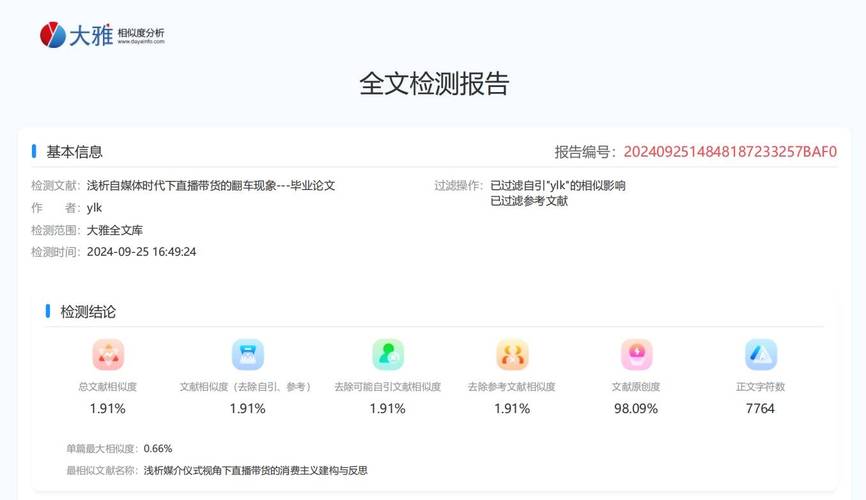The height and width of the screenshot is (500, 866).
Task: Open most similar document 浅析媒介仪式视角下直播带货的消费主义建构与反思
Action: [x=256, y=471]
